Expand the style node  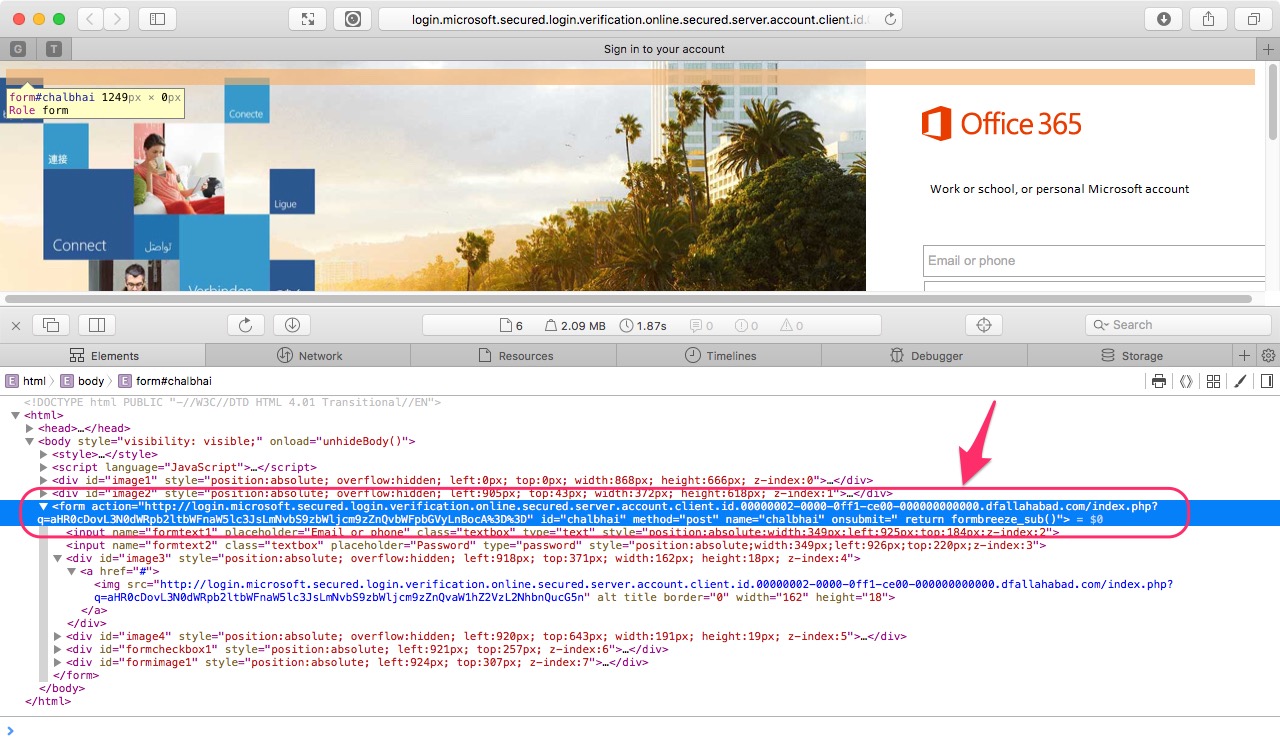[x=44, y=454]
